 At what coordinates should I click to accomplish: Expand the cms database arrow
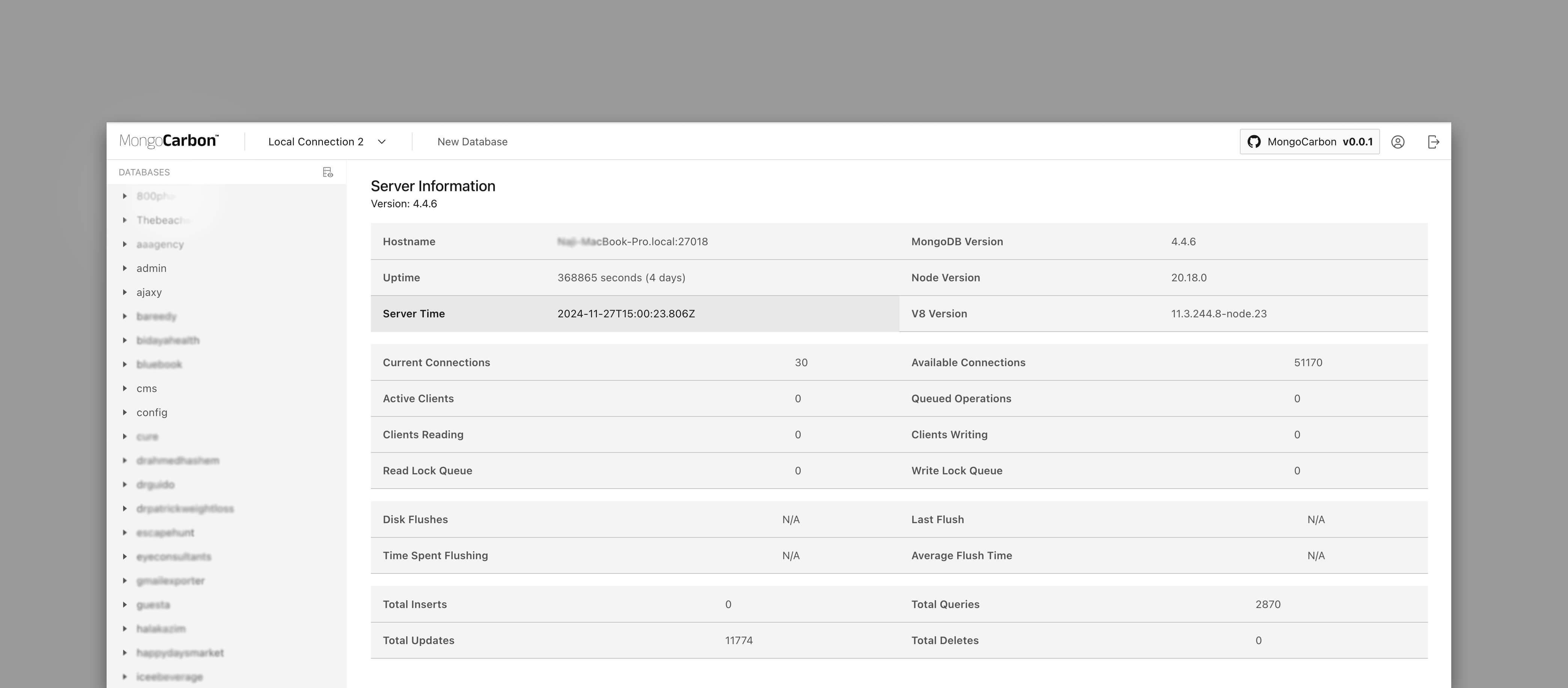(125, 388)
